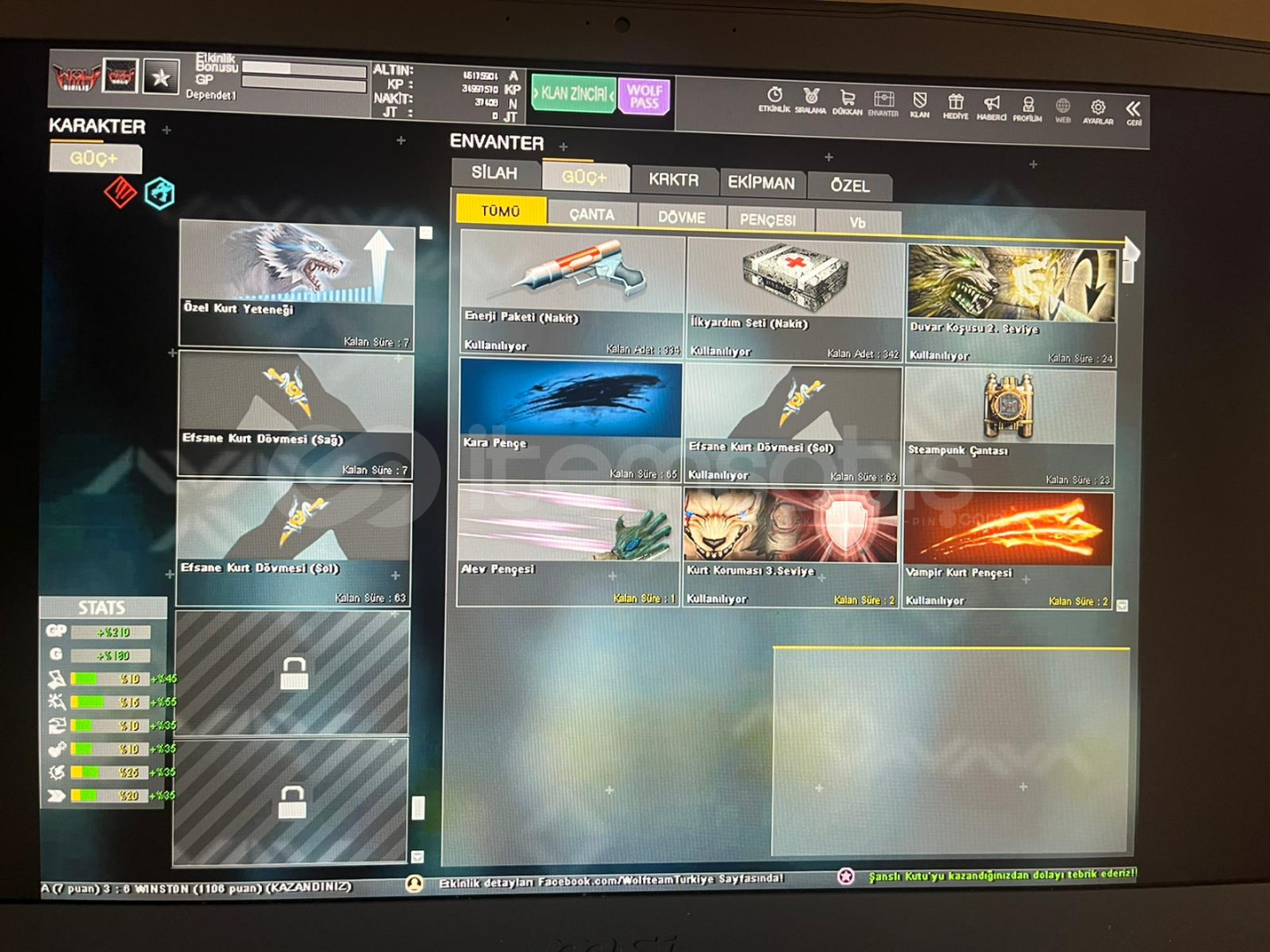Select Efsane Kurt Dövmesi (Sol) in the inventory grid
The image size is (1270, 952).
tap(793, 425)
